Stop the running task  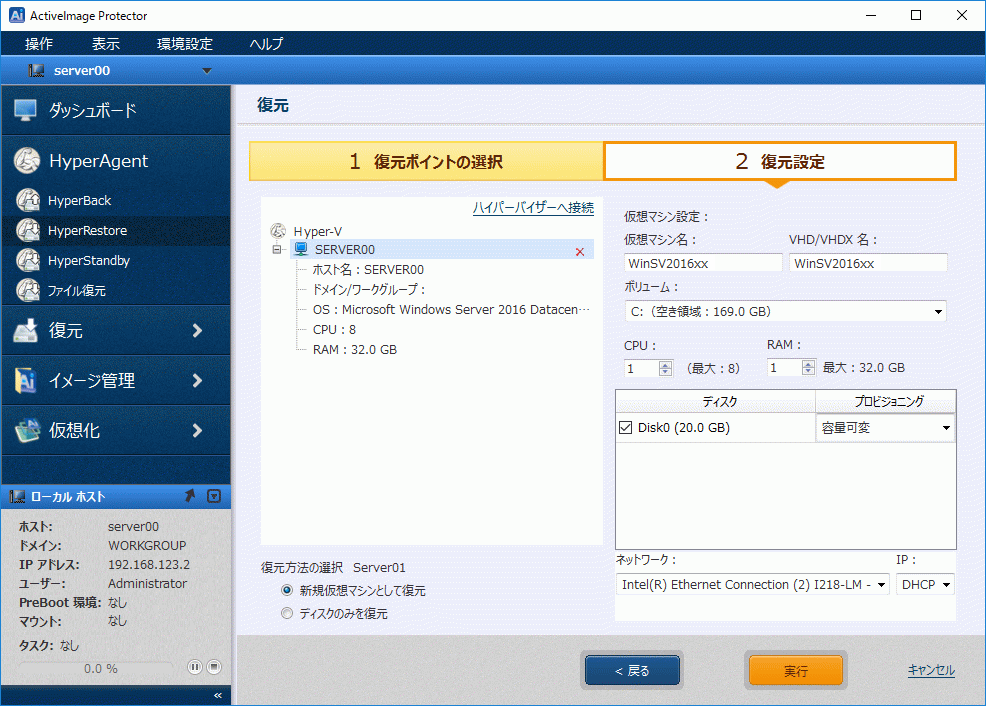point(214,667)
